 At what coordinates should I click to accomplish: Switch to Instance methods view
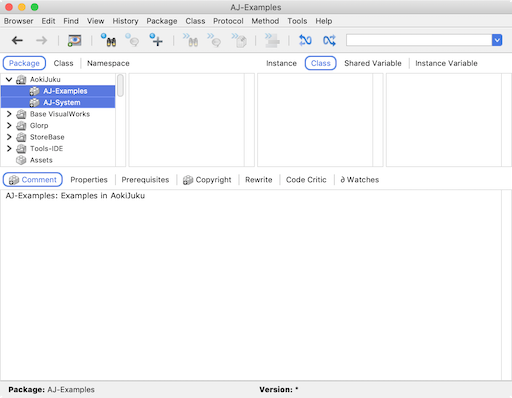[281, 63]
